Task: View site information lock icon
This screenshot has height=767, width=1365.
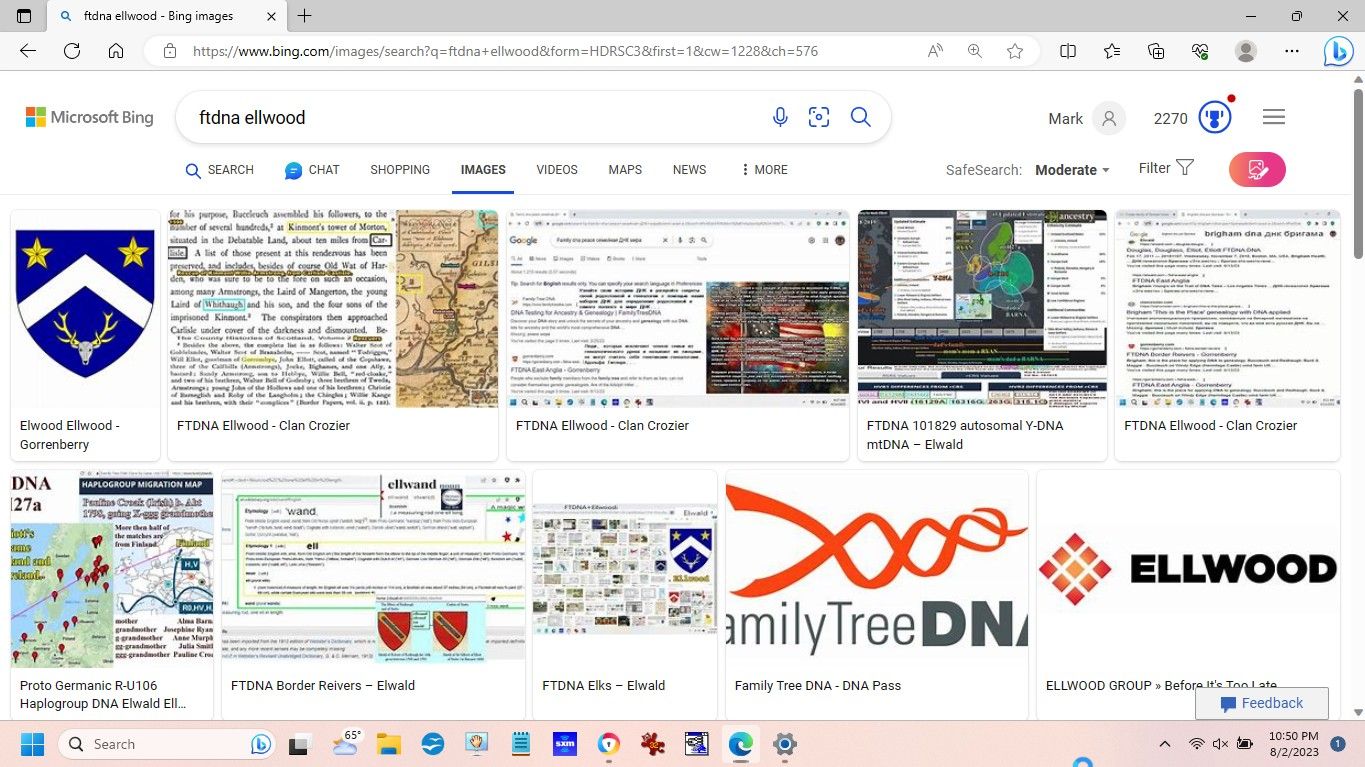Action: click(x=170, y=51)
